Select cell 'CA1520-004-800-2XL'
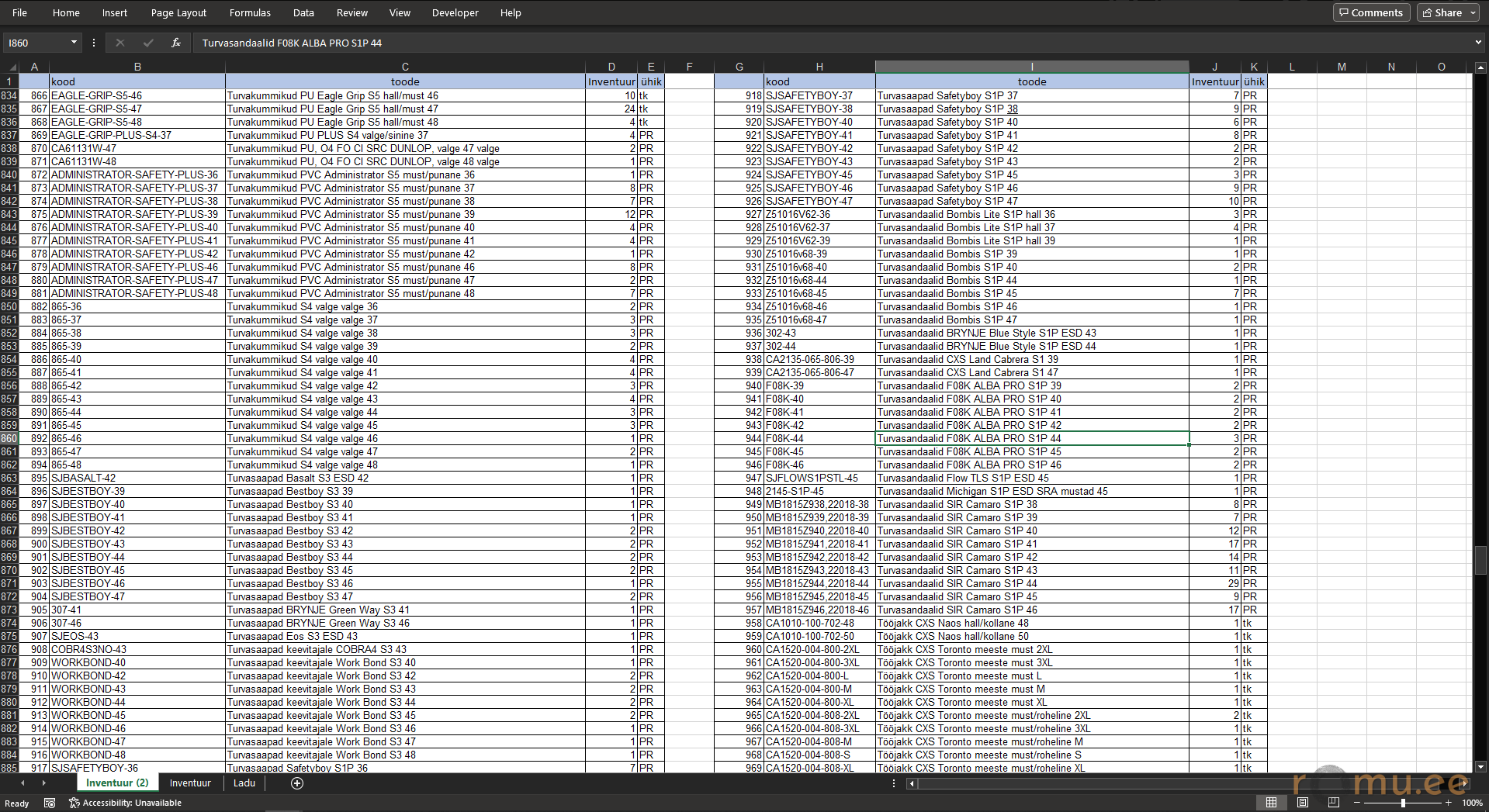 click(819, 649)
